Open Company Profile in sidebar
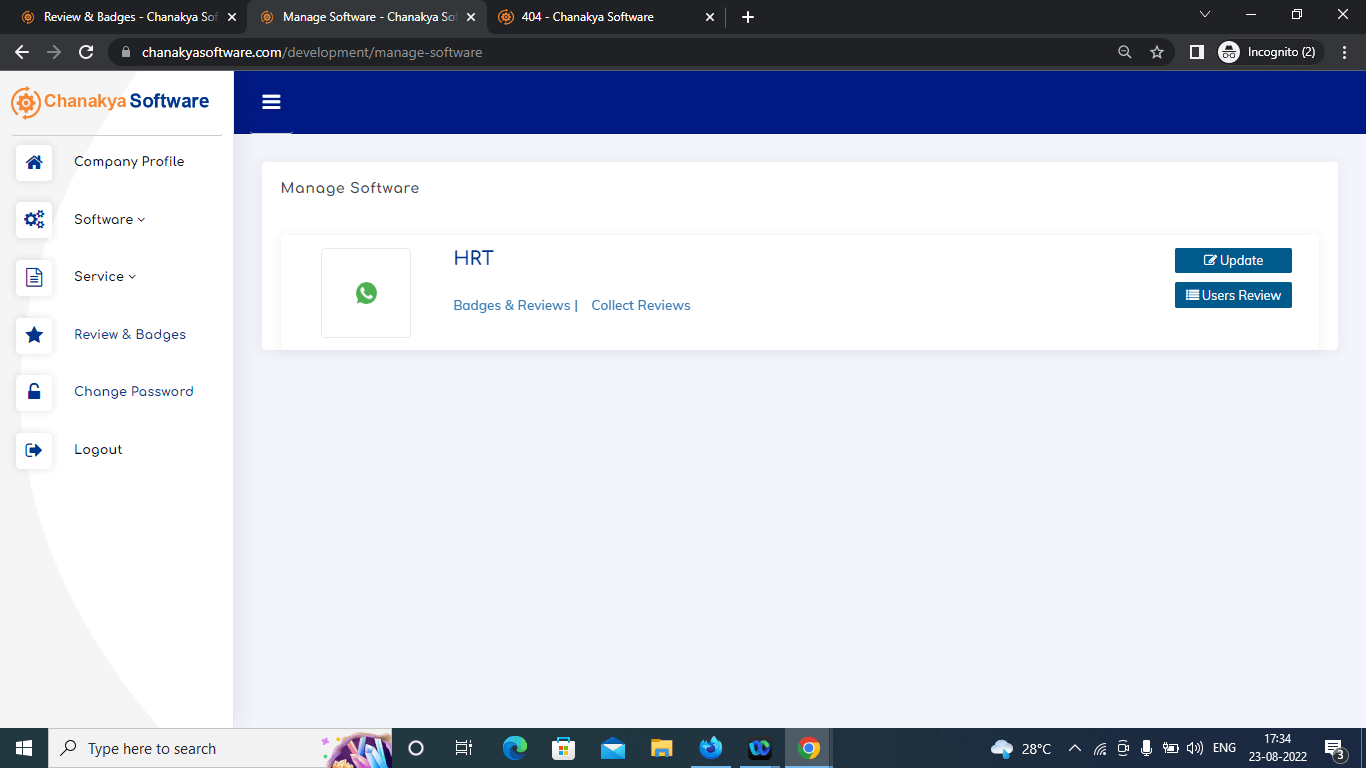The width and height of the screenshot is (1366, 768). click(129, 161)
